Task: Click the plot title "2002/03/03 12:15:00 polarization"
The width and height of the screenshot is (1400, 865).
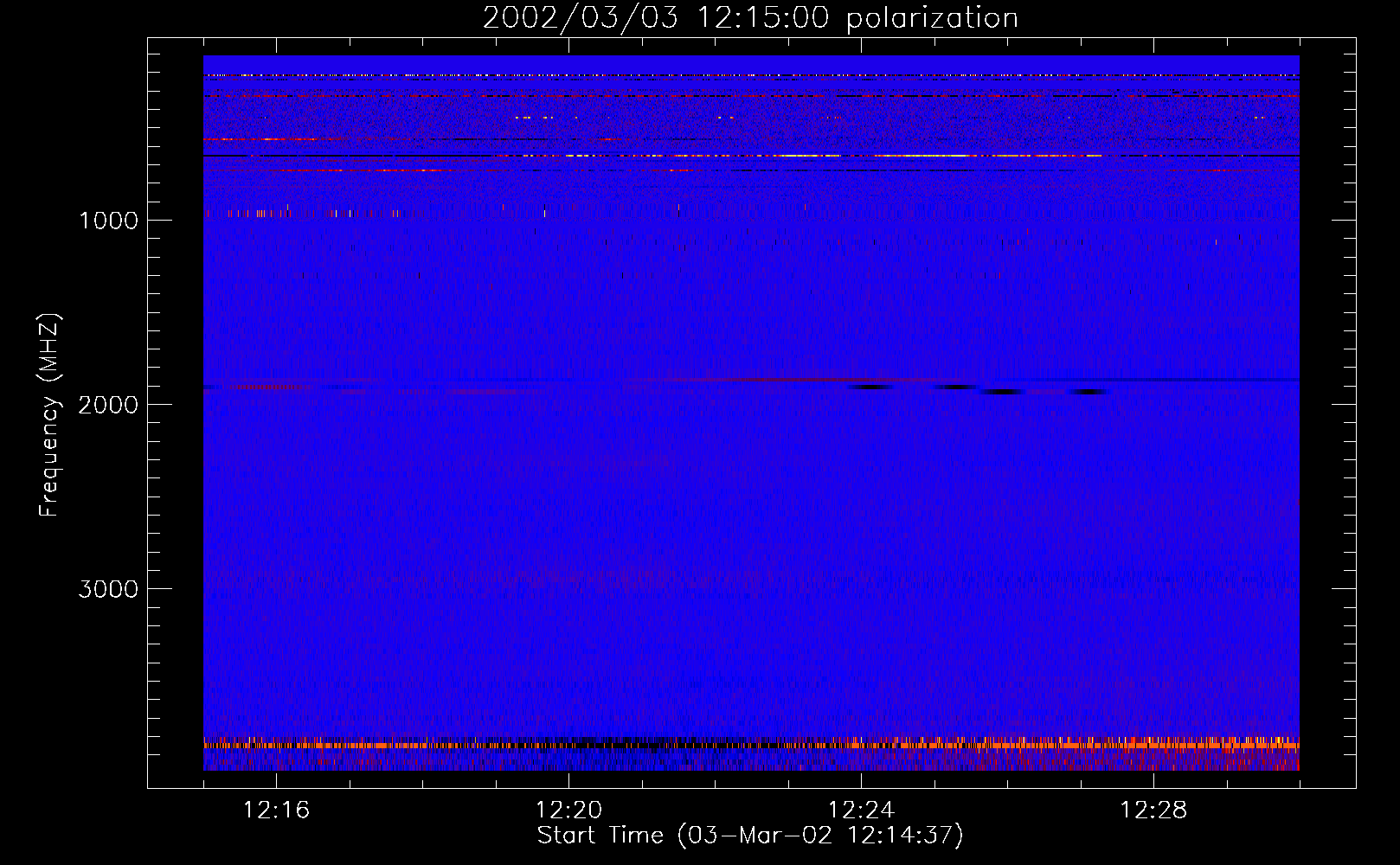Action: point(750,17)
